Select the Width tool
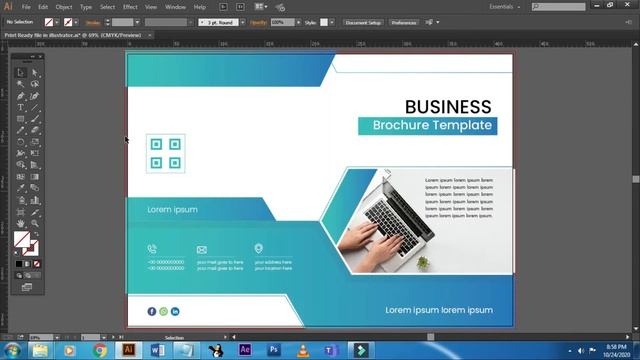The height and width of the screenshot is (360, 640). (20, 153)
